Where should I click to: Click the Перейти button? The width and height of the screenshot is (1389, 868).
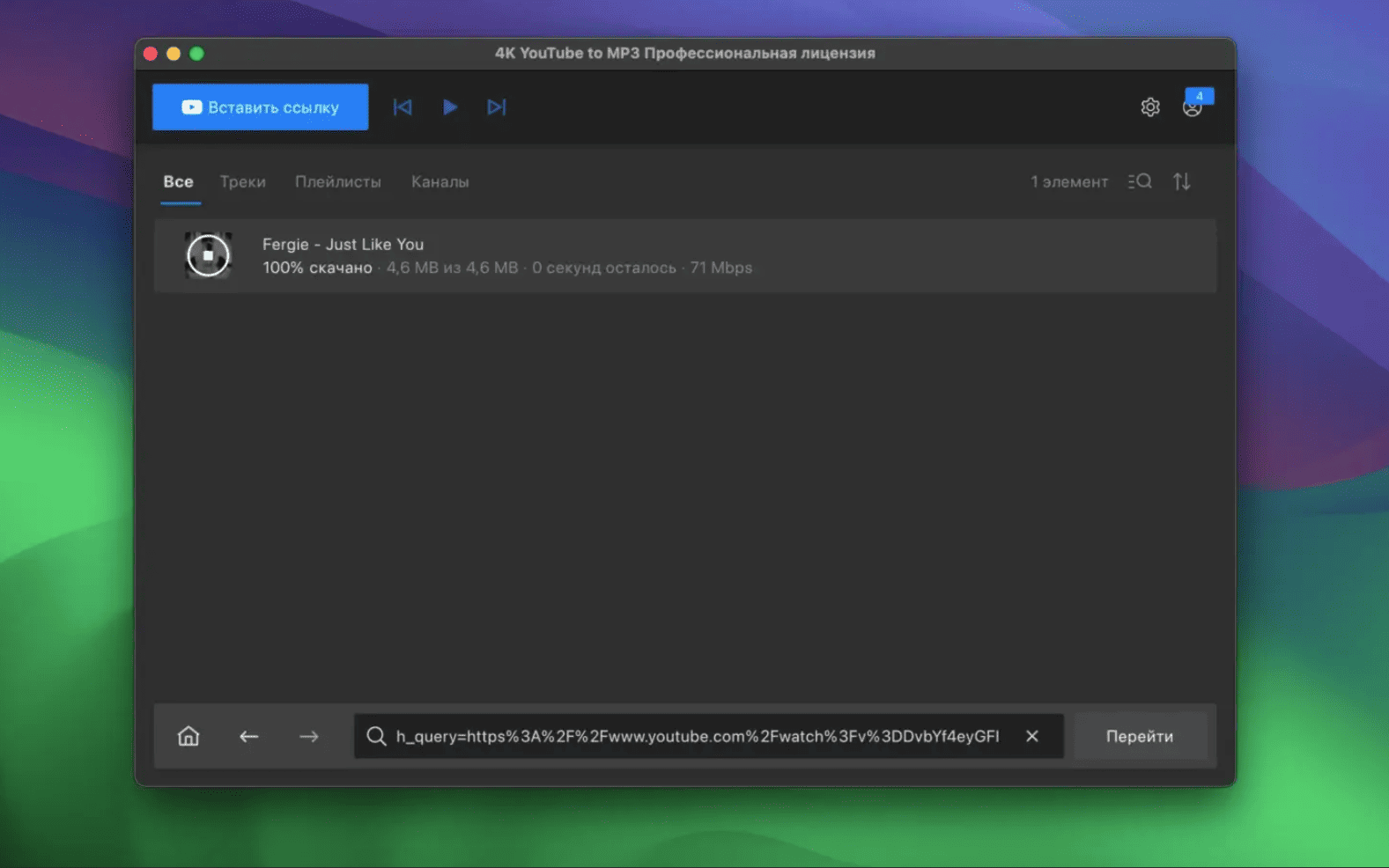pos(1140,736)
